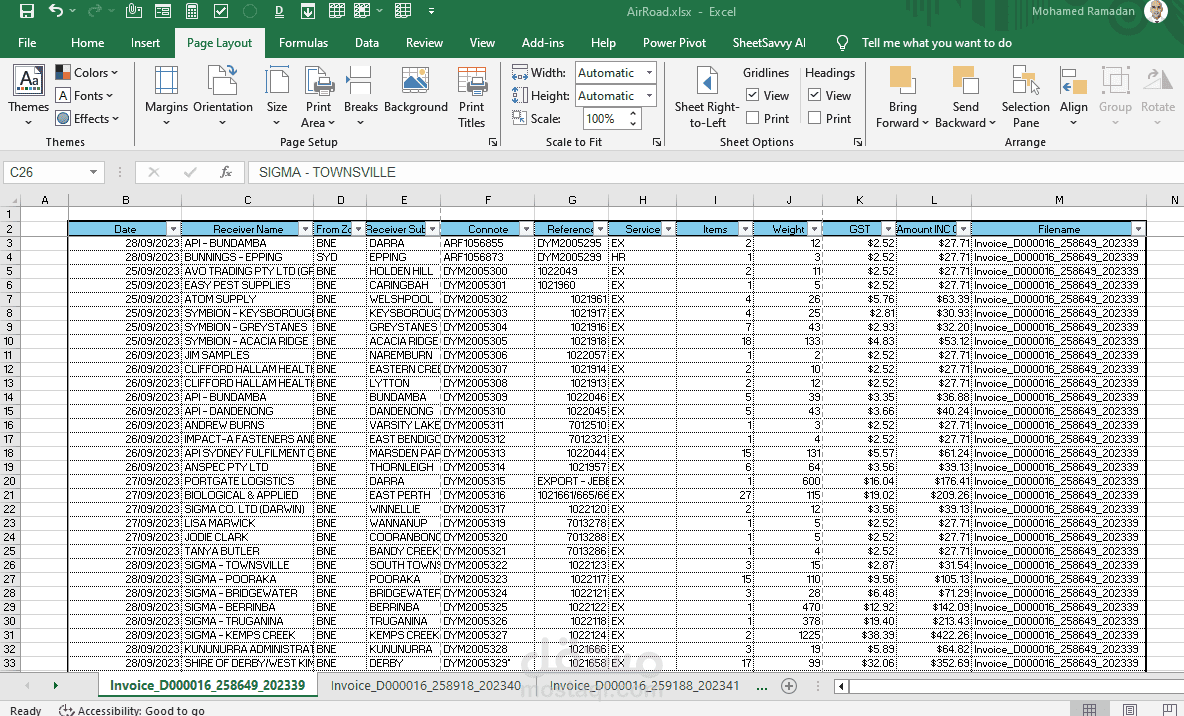1184x716 pixels.
Task: Open the Sheet Options dialog launcher
Action: click(x=858, y=142)
